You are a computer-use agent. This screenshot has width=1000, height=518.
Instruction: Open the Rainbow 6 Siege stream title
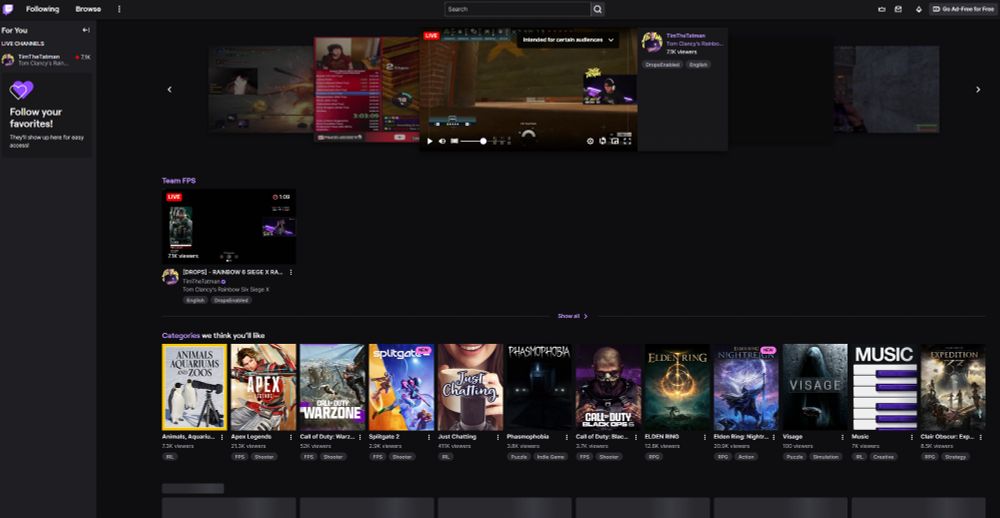coord(233,272)
